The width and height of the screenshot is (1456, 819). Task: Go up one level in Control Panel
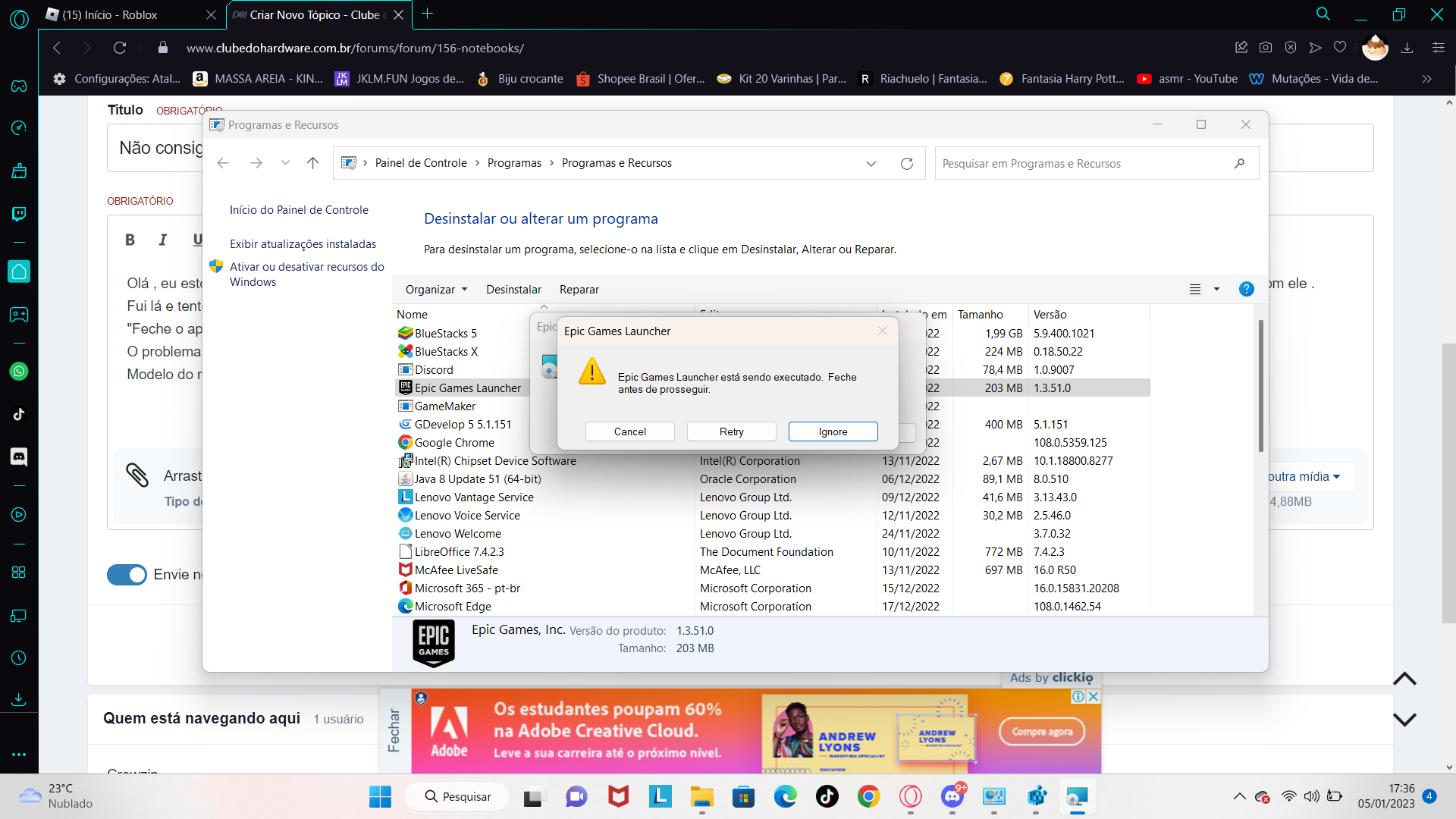click(312, 163)
